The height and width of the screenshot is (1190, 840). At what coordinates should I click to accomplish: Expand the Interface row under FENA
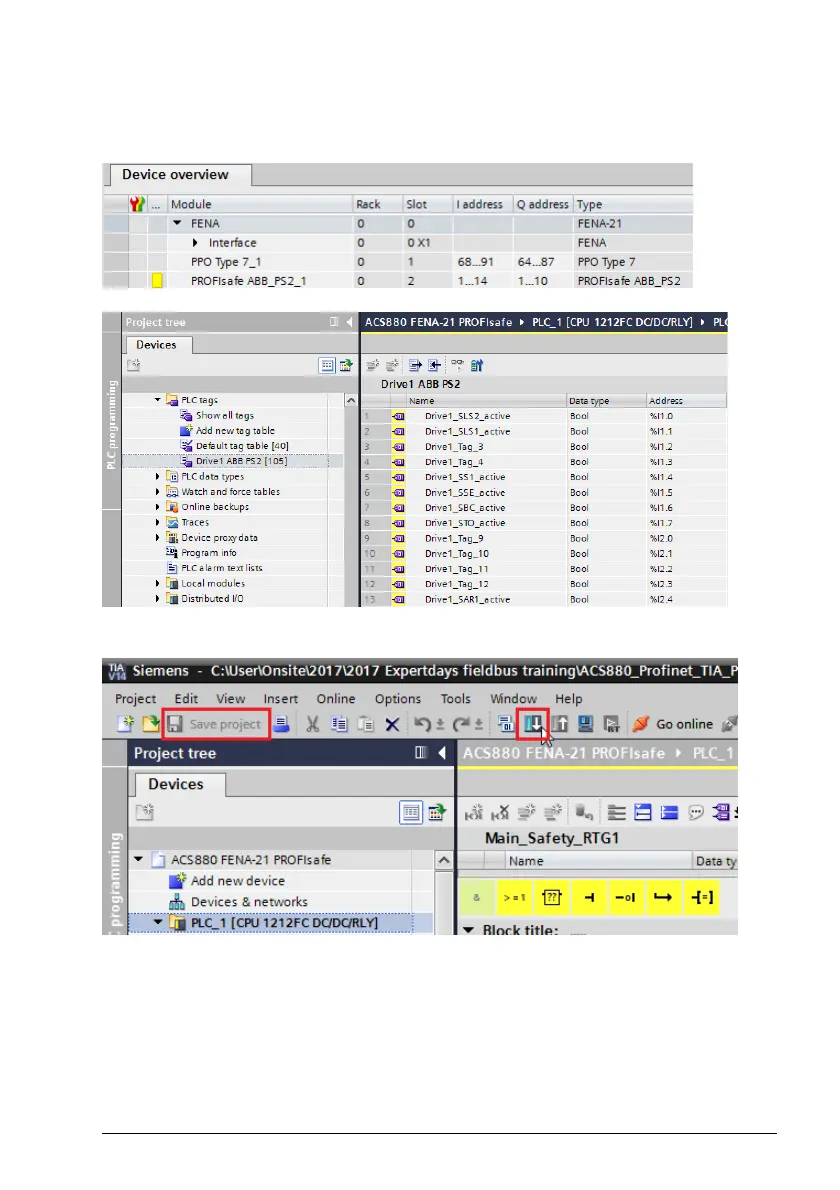pos(195,243)
